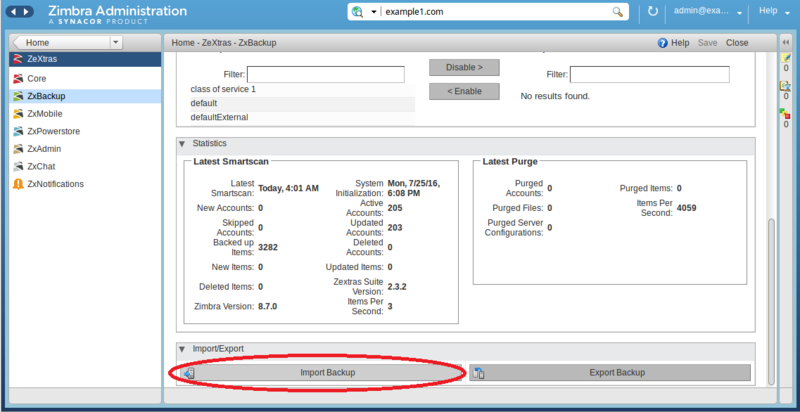The width and height of the screenshot is (800, 412).
Task: Click the 'Home - ZeXtras - ZxBackup' breadcrumb
Action: [x=224, y=43]
